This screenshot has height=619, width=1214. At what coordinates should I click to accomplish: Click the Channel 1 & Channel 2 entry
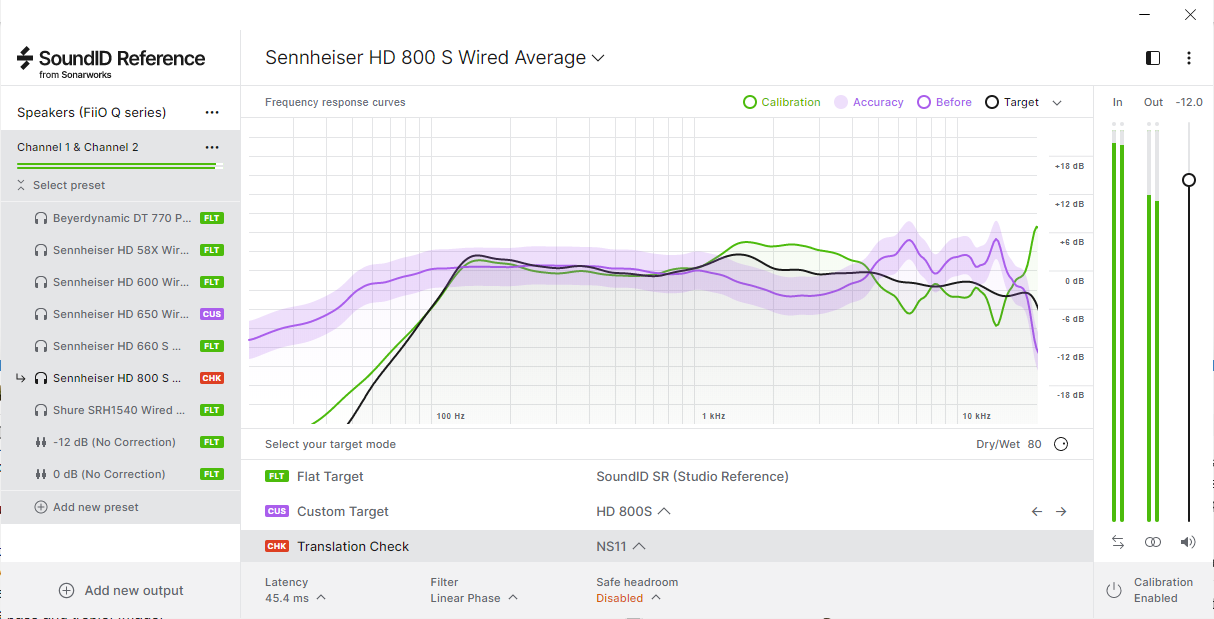[78, 147]
